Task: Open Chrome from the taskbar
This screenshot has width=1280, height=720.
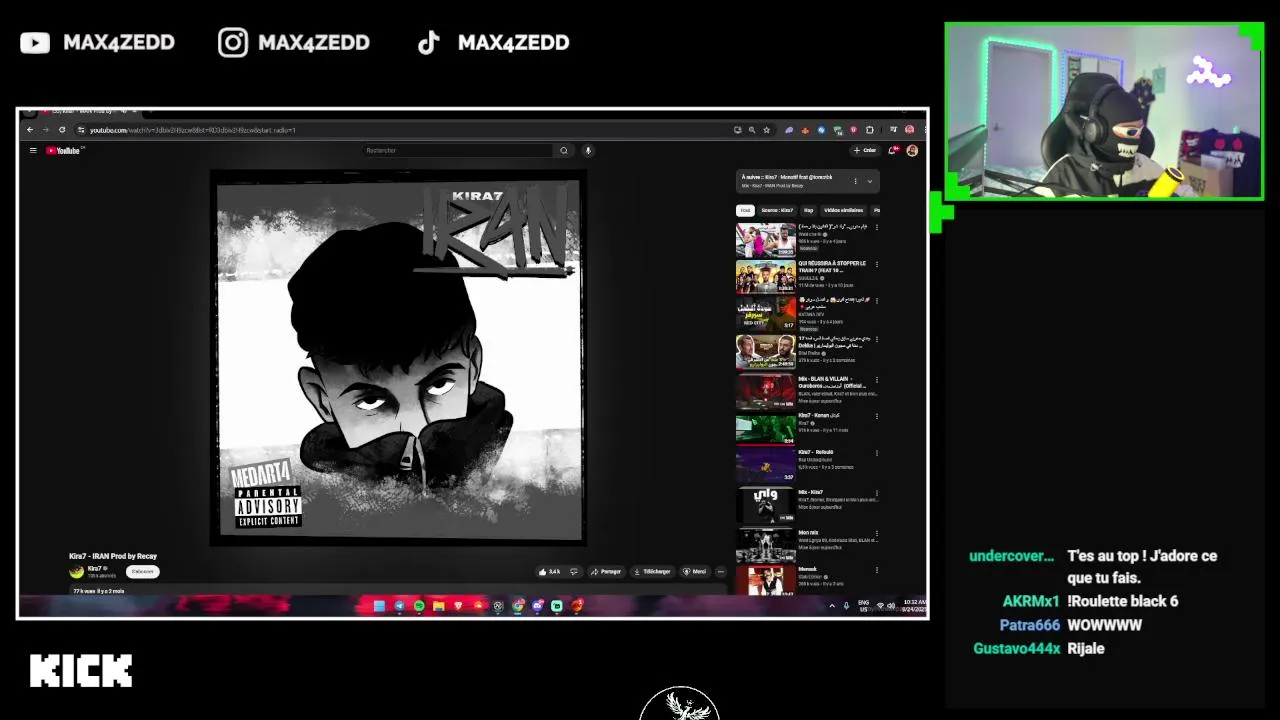Action: pyautogui.click(x=518, y=606)
